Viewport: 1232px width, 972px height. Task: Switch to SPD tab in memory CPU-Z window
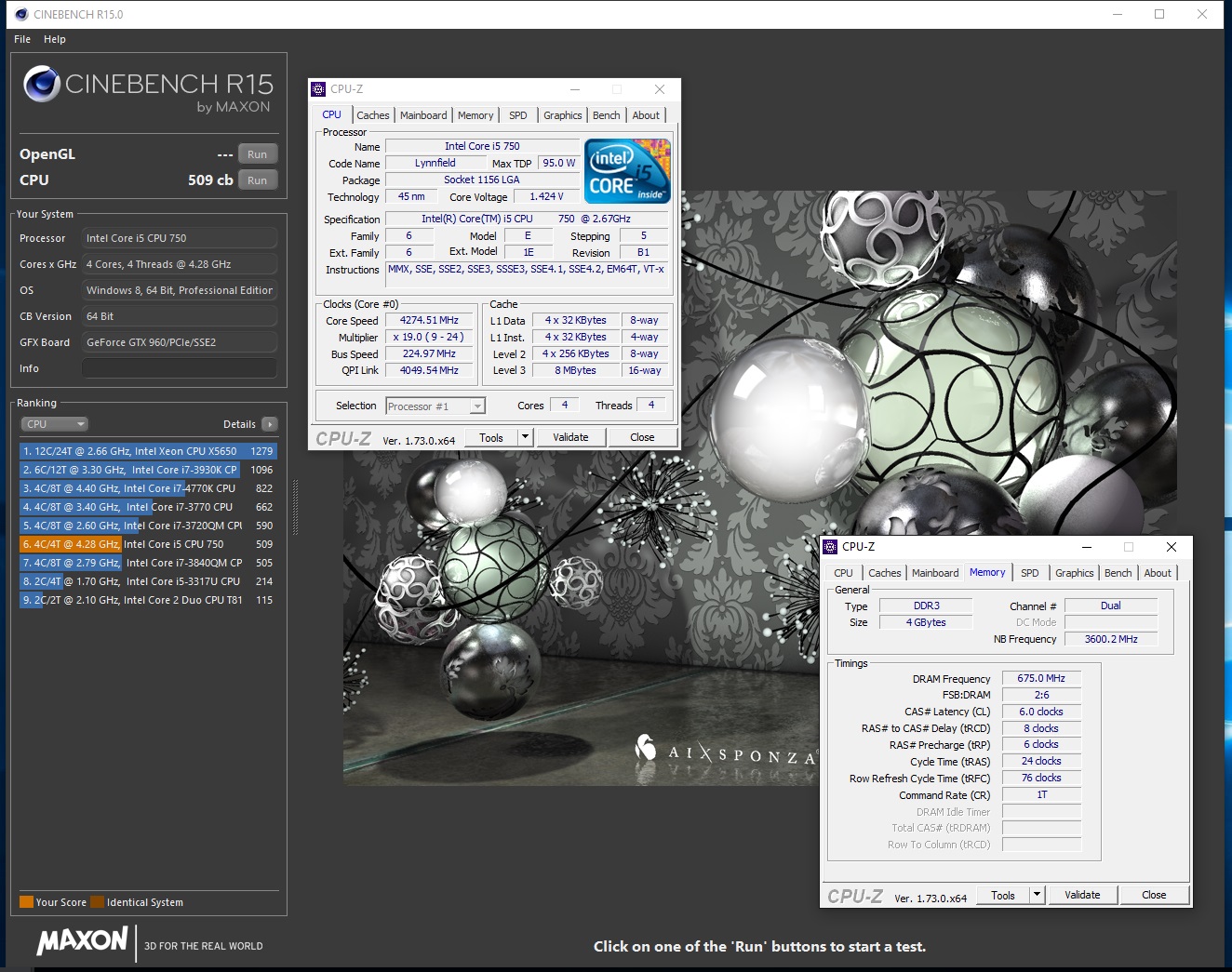(1030, 573)
